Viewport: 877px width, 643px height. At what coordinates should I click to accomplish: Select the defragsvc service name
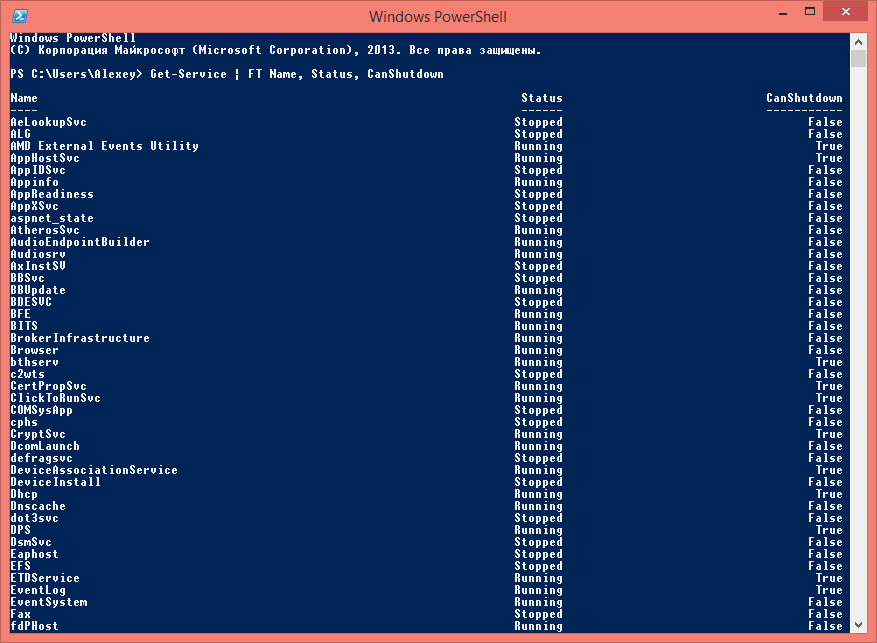[41, 458]
